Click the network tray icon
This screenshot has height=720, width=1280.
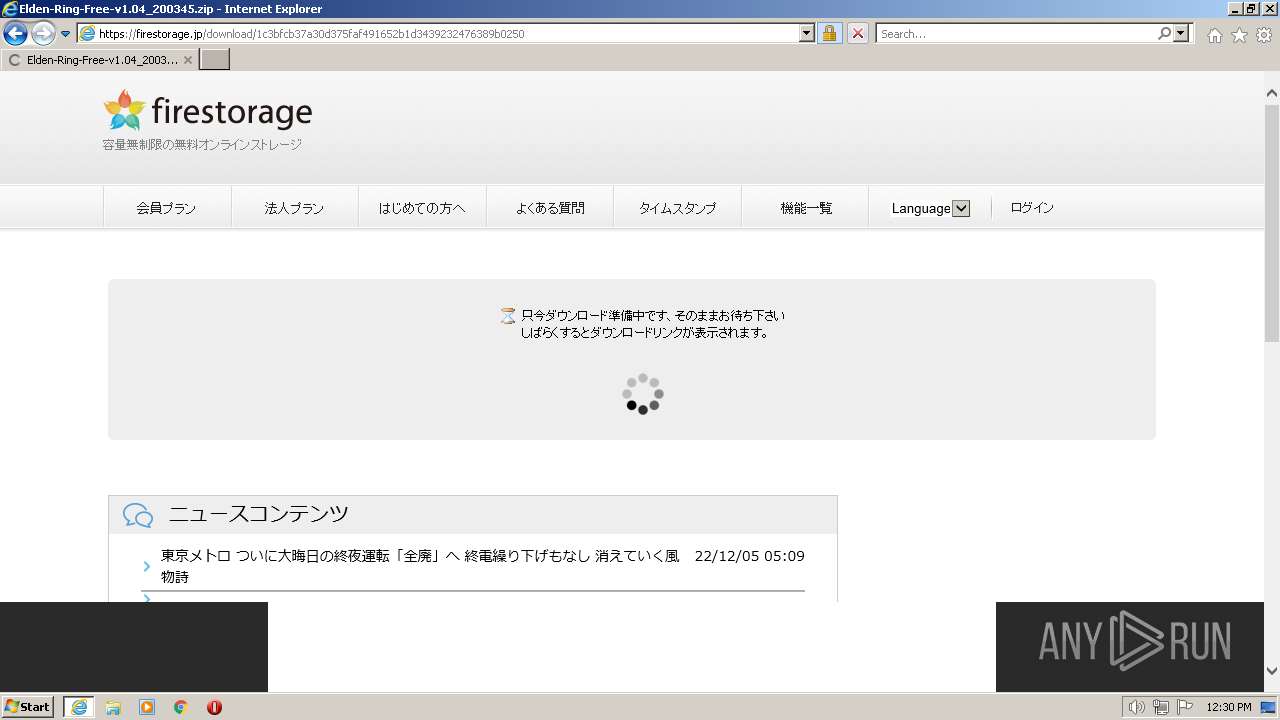point(1161,707)
